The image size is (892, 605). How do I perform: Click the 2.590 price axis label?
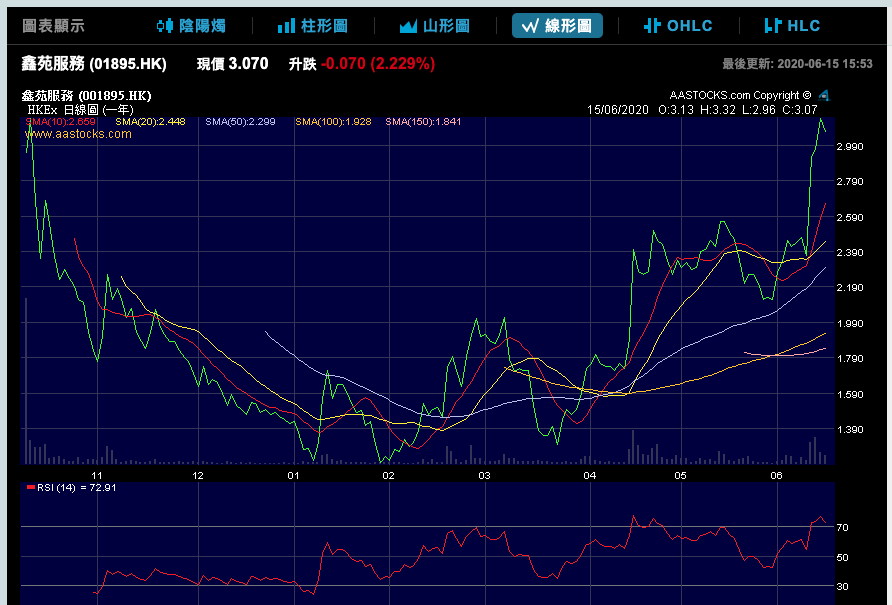[850, 217]
